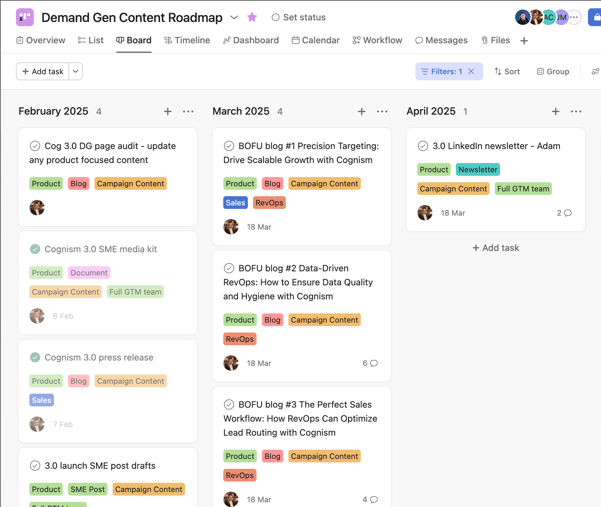Open project title dropdown chevron
This screenshot has height=507, width=601.
click(234, 17)
